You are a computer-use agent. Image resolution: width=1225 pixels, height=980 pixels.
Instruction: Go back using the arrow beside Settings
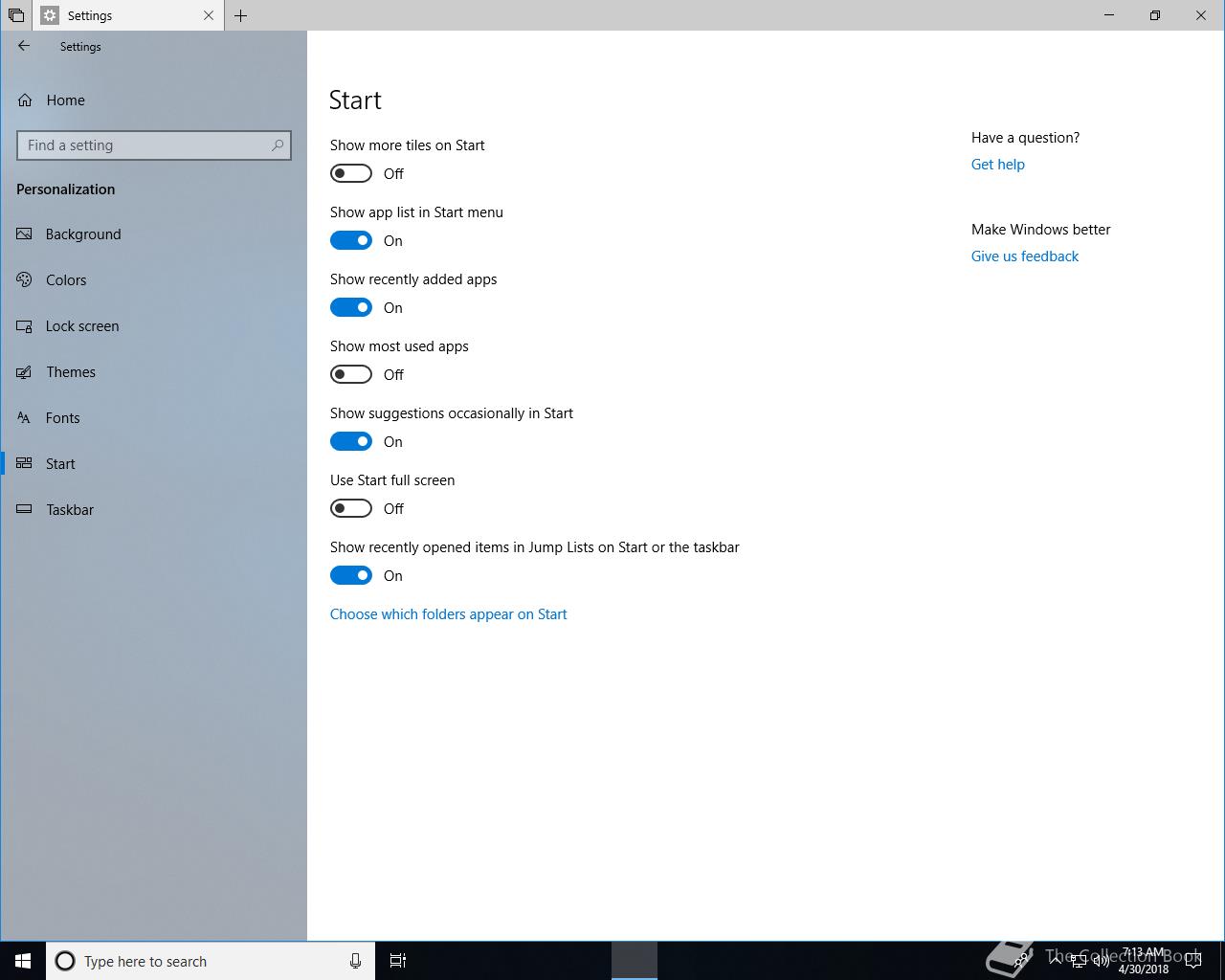pos(24,46)
